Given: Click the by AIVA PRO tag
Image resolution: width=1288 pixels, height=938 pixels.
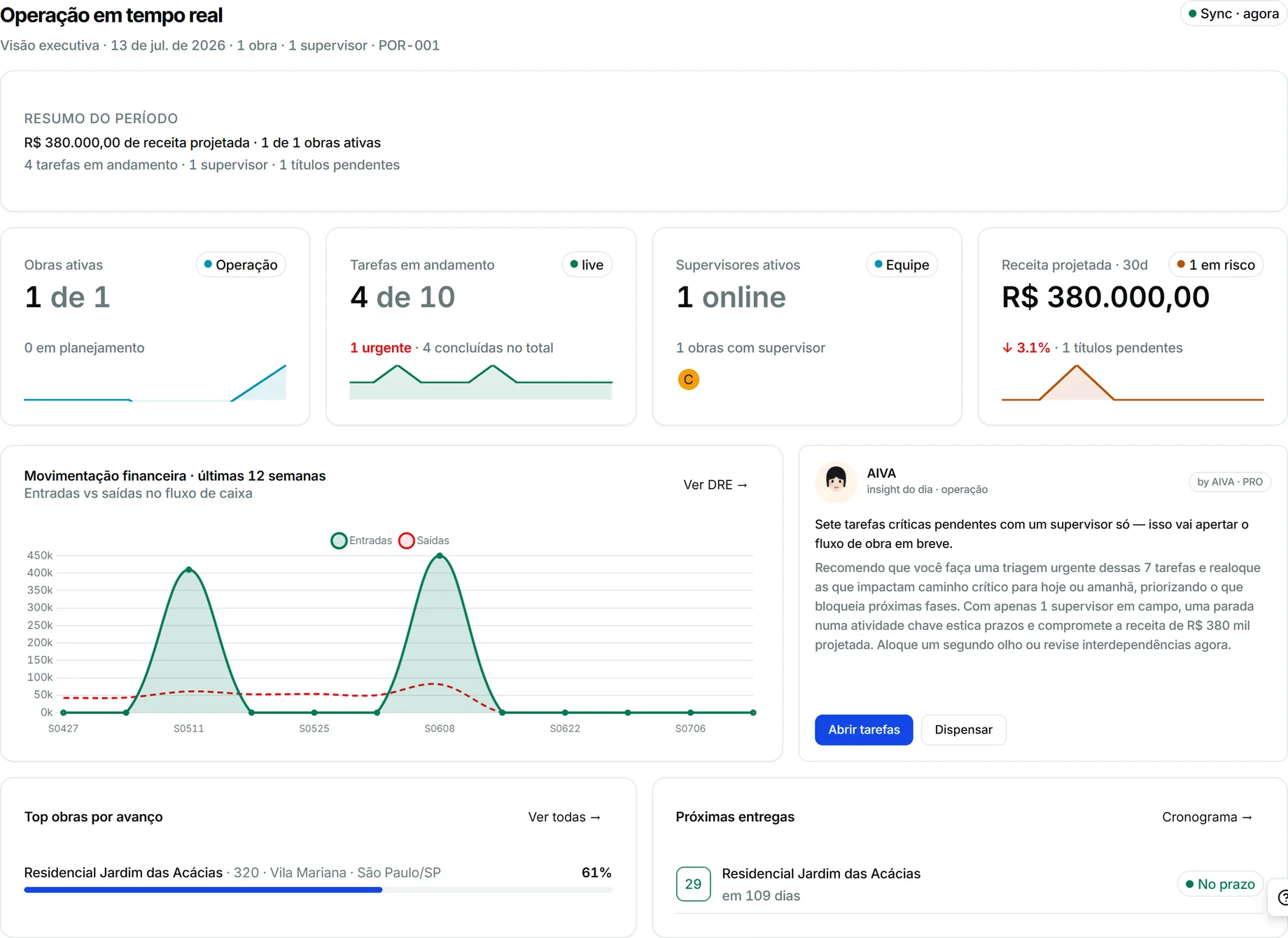Looking at the screenshot, I should (1230, 482).
